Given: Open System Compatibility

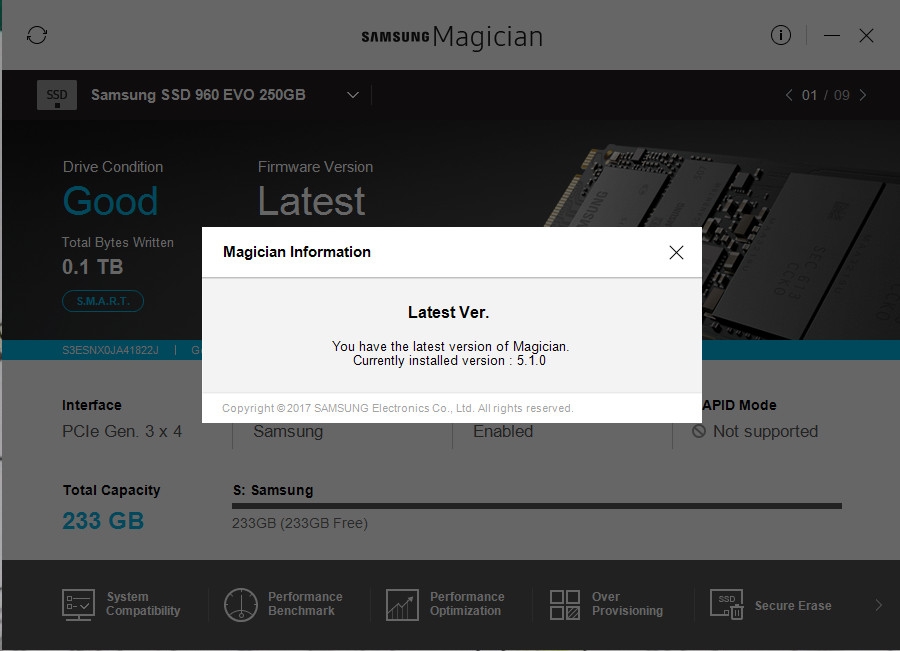Looking at the screenshot, I should (x=122, y=604).
